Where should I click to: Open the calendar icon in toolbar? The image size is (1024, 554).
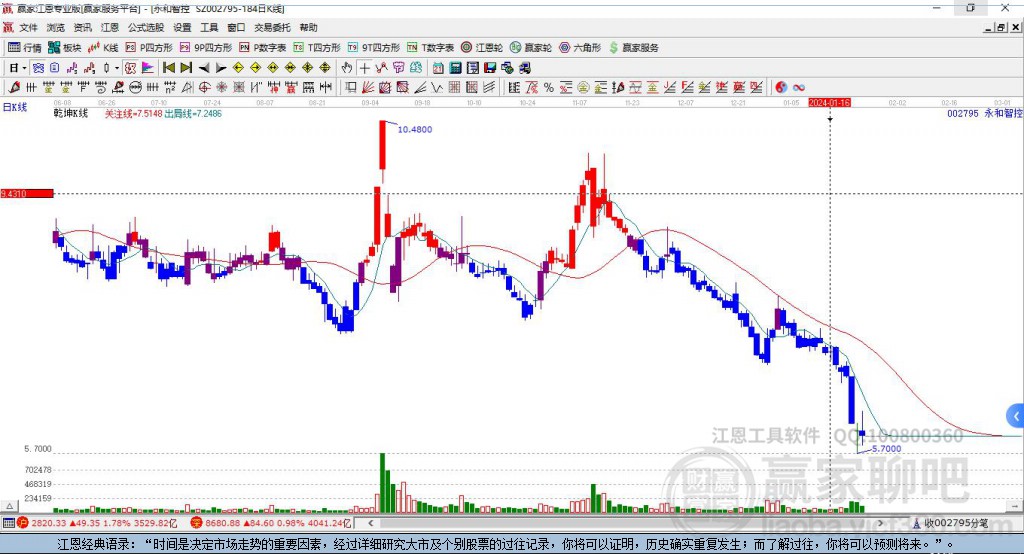[438, 68]
